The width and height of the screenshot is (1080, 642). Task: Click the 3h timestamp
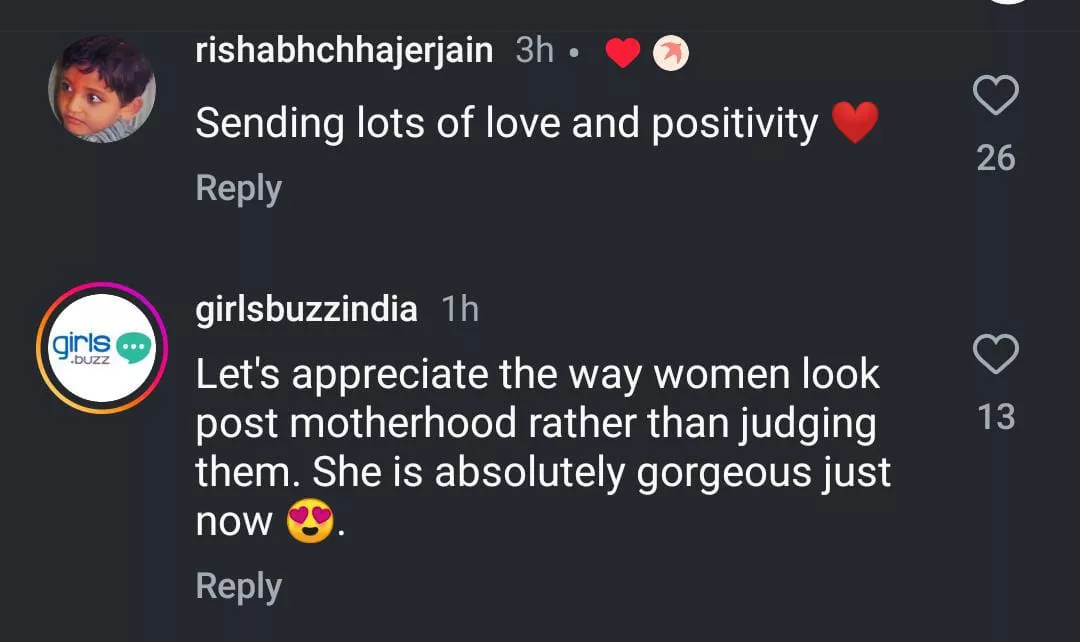pos(534,50)
